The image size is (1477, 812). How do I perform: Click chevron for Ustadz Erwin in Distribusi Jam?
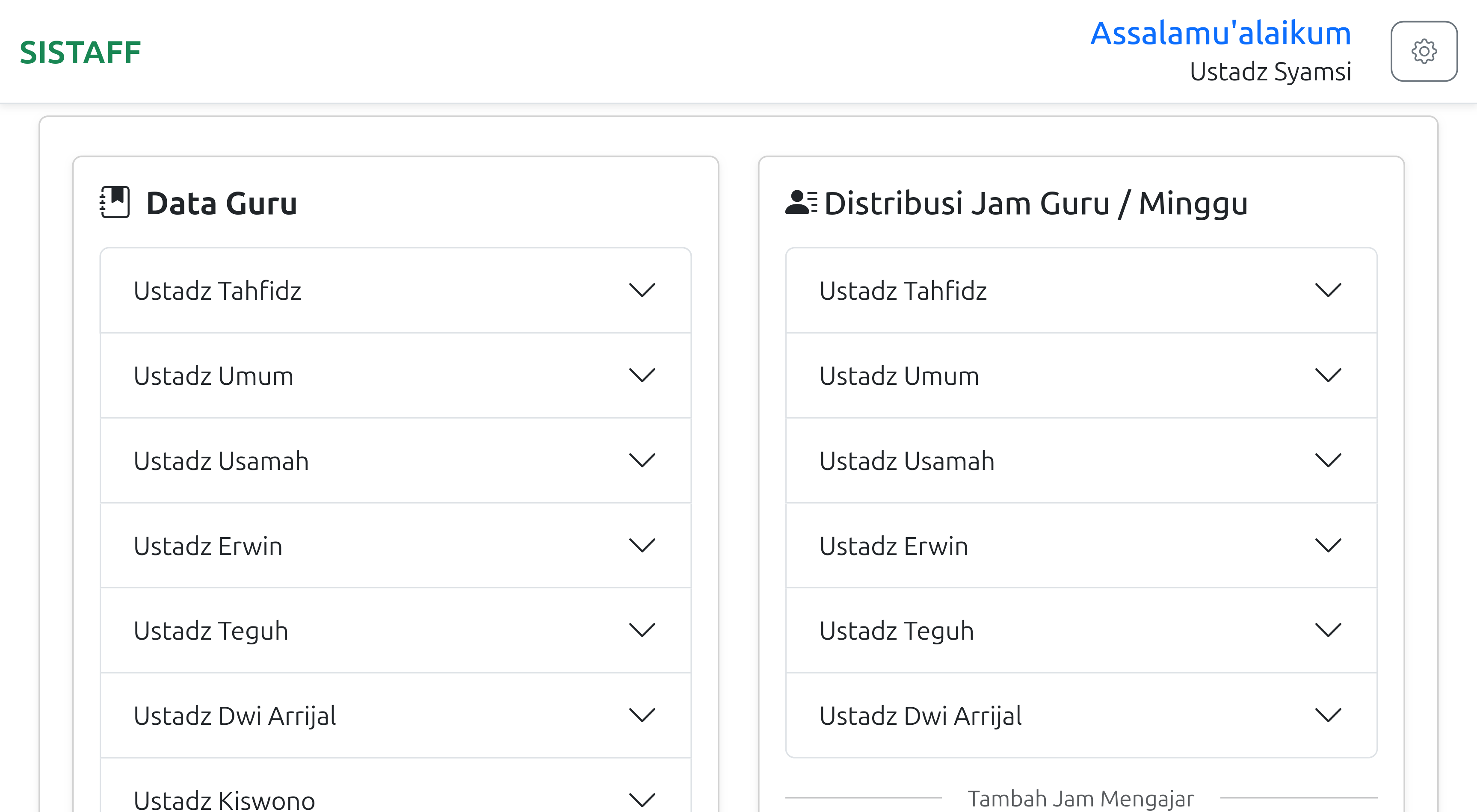coord(1327,546)
